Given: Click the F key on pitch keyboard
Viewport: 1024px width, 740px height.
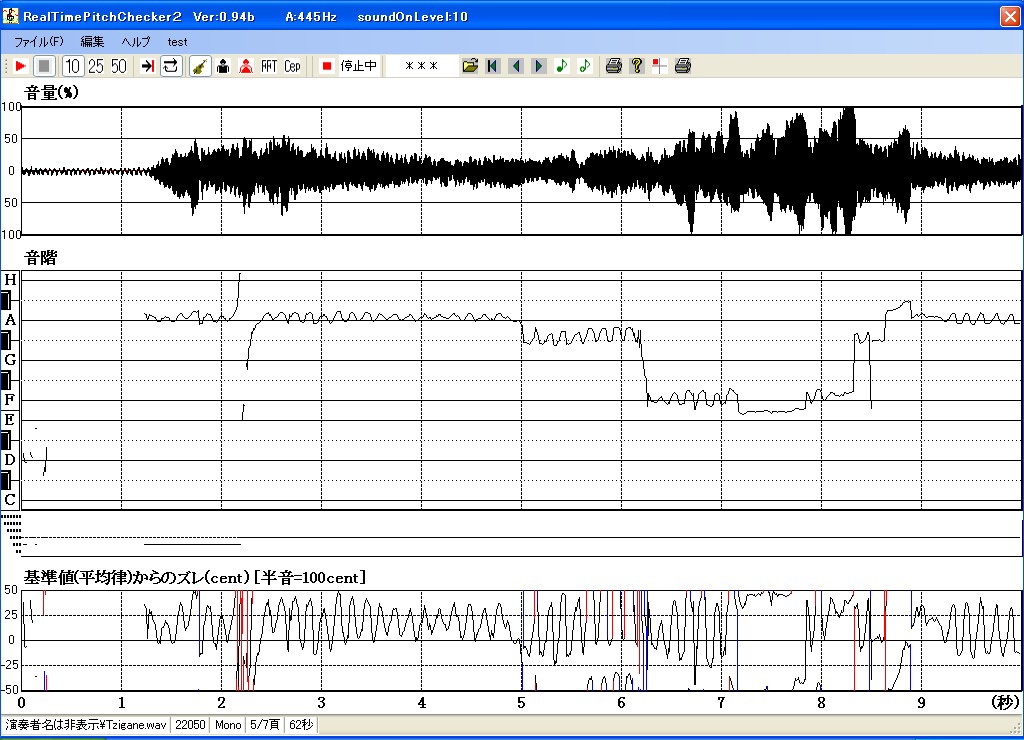Looking at the screenshot, I should coord(10,400).
